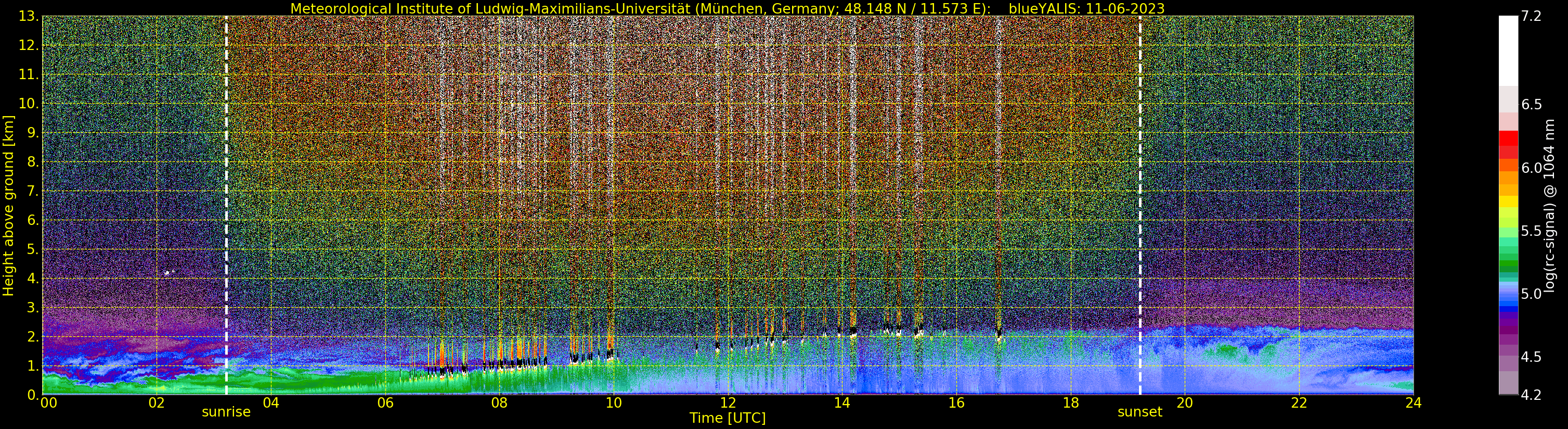The height and width of the screenshot is (429, 1568).
Task: Click colorbar value 5.0
Action: [x=1532, y=294]
